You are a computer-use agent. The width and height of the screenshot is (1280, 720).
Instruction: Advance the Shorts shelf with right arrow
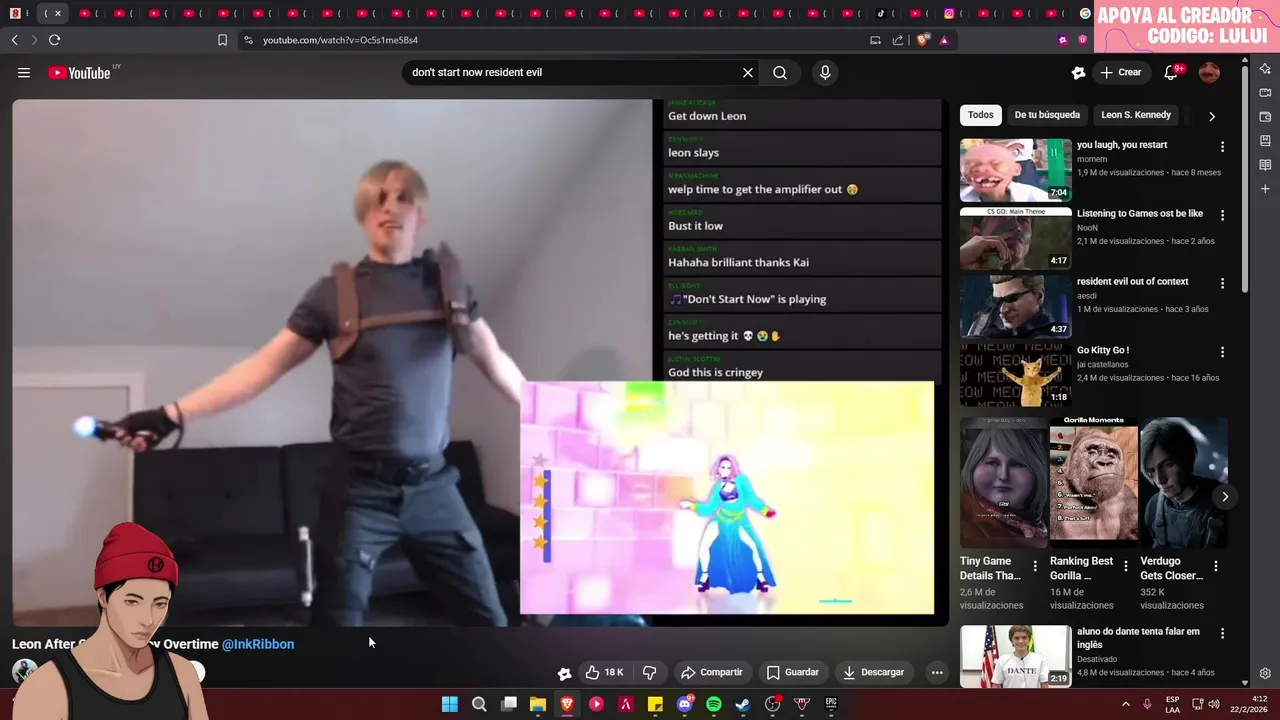click(x=1225, y=496)
